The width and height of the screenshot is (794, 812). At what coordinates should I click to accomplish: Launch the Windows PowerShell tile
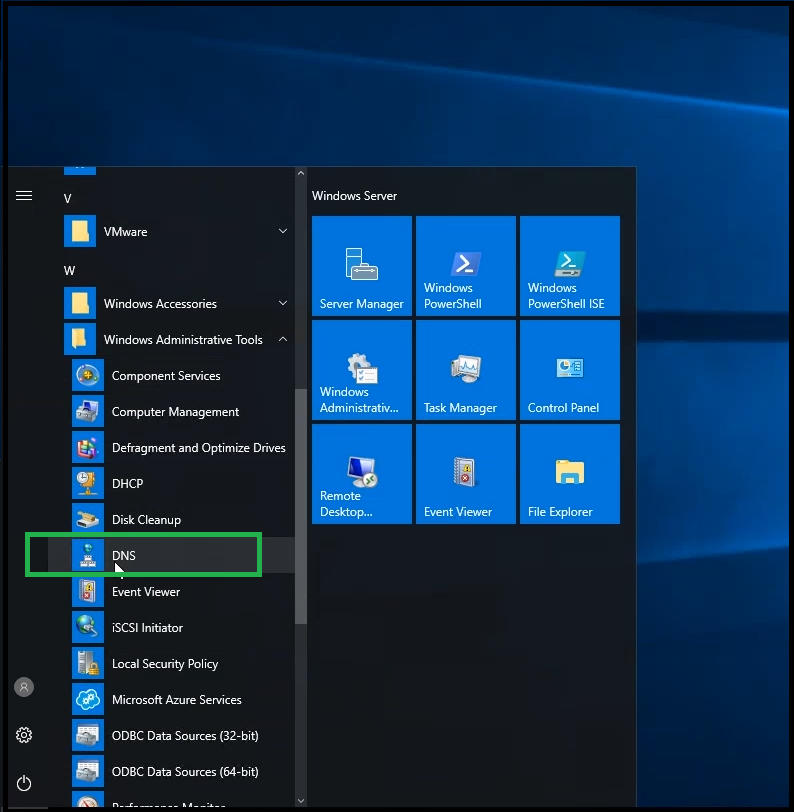(x=466, y=266)
